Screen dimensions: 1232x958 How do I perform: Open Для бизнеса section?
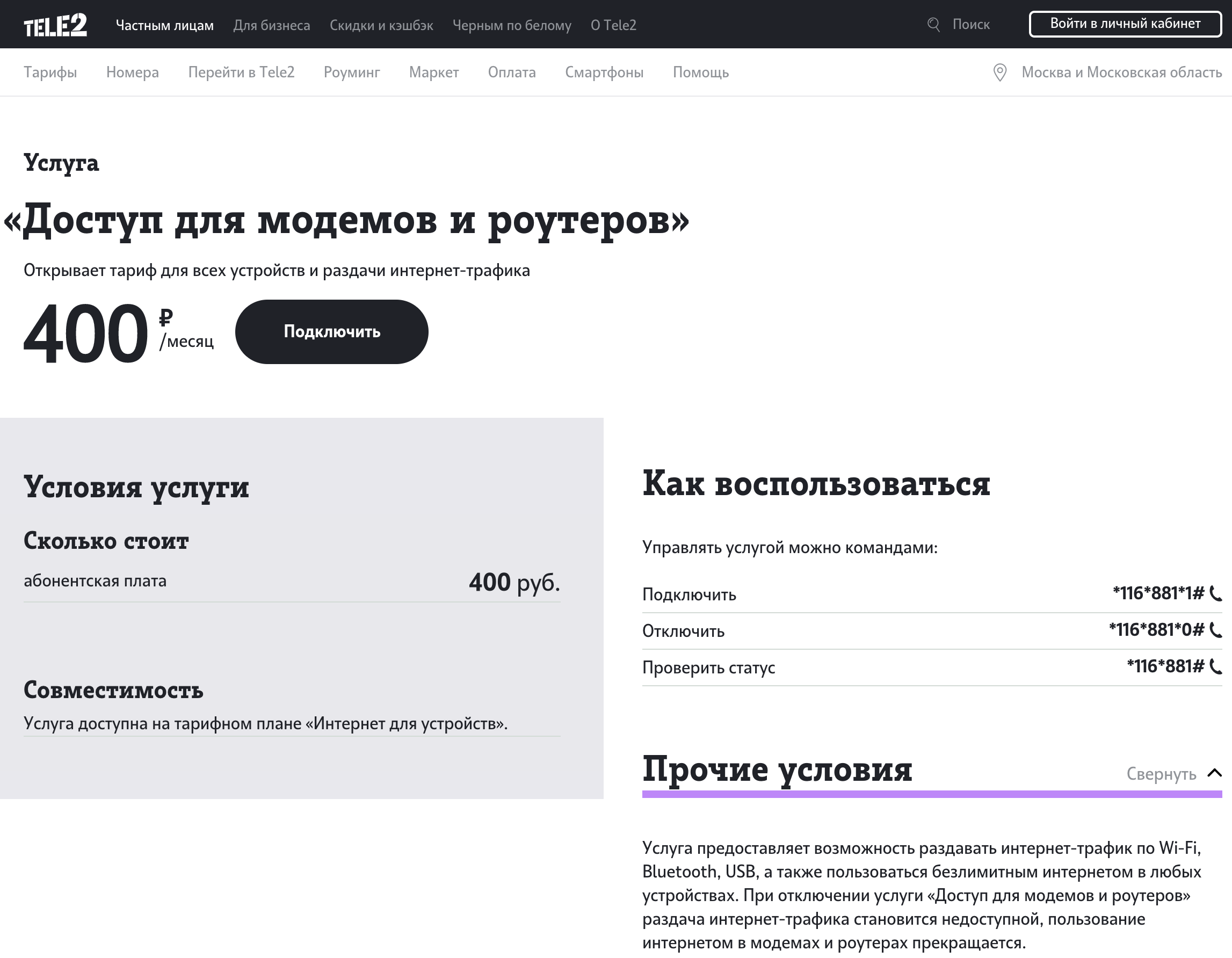[x=272, y=25]
